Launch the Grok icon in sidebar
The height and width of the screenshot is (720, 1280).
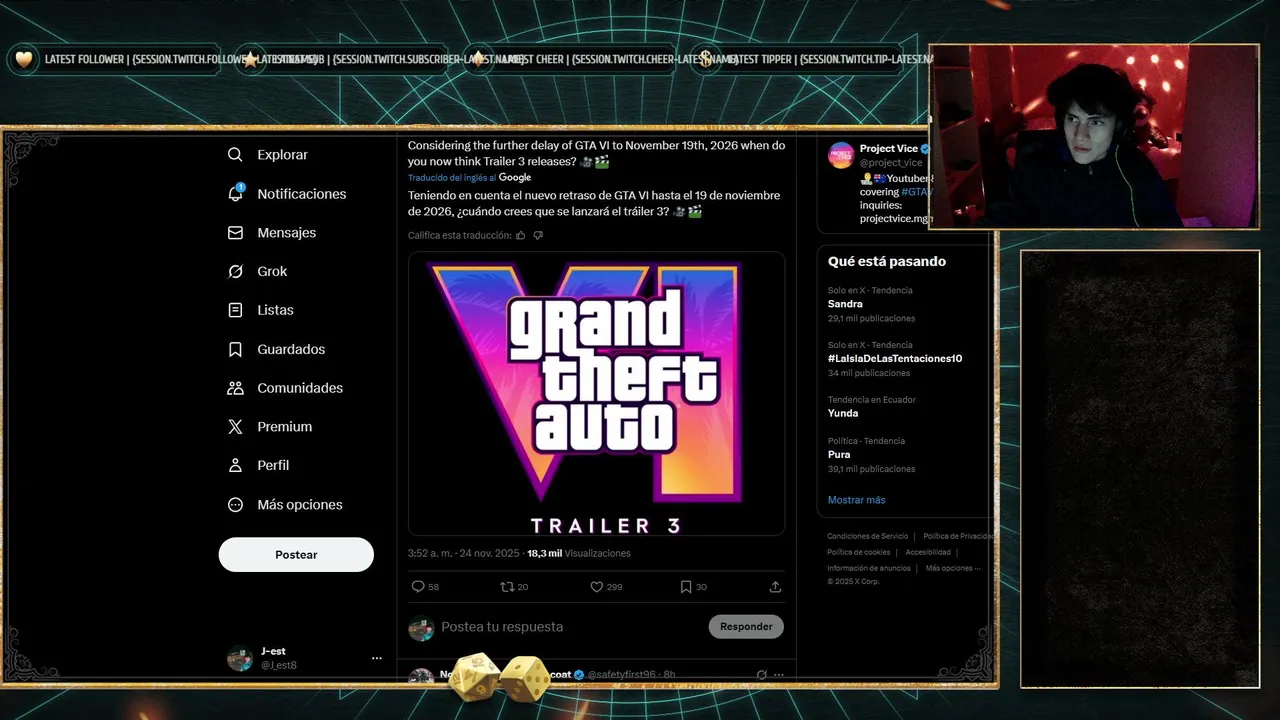235,271
